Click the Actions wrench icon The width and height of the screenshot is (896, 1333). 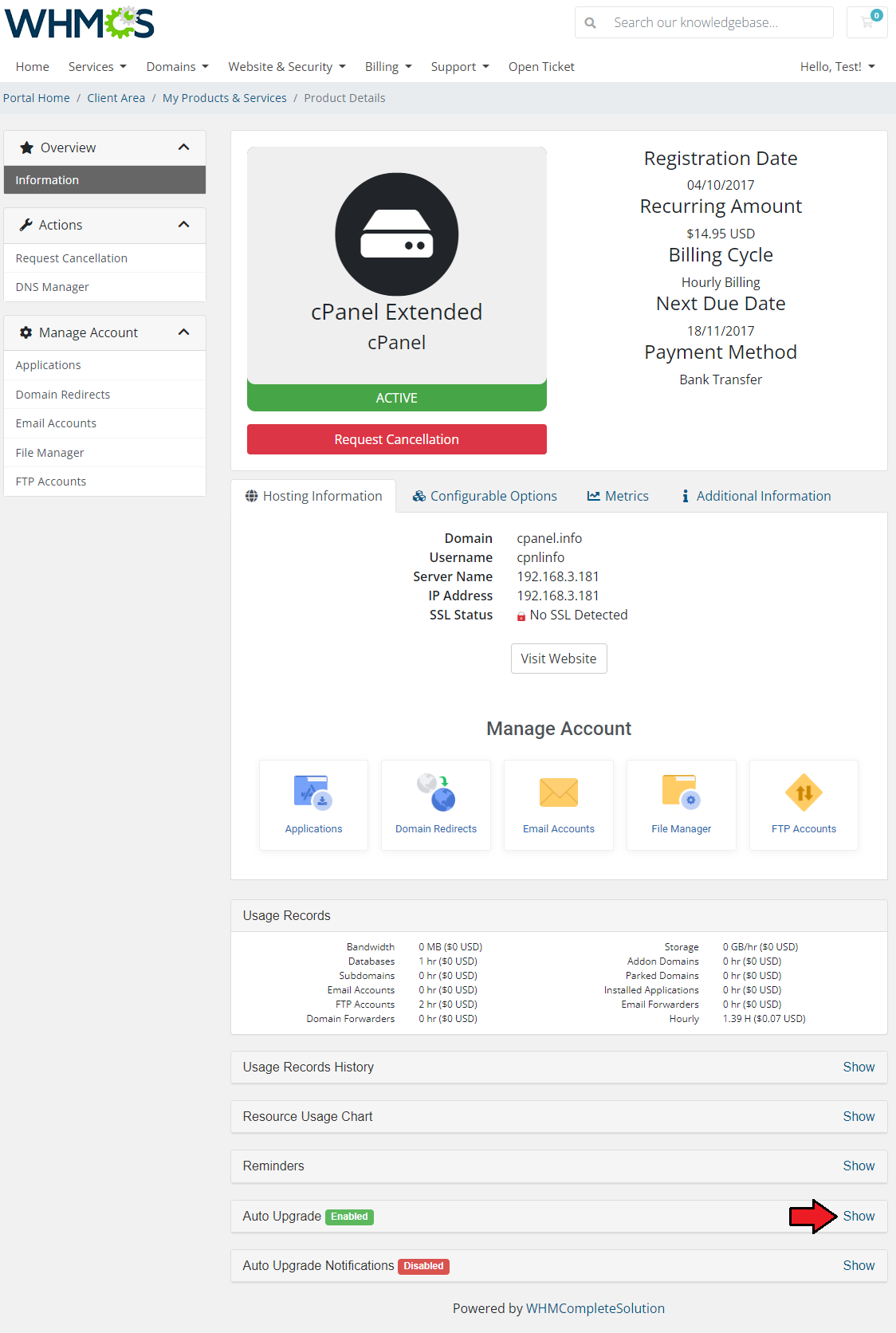26,225
